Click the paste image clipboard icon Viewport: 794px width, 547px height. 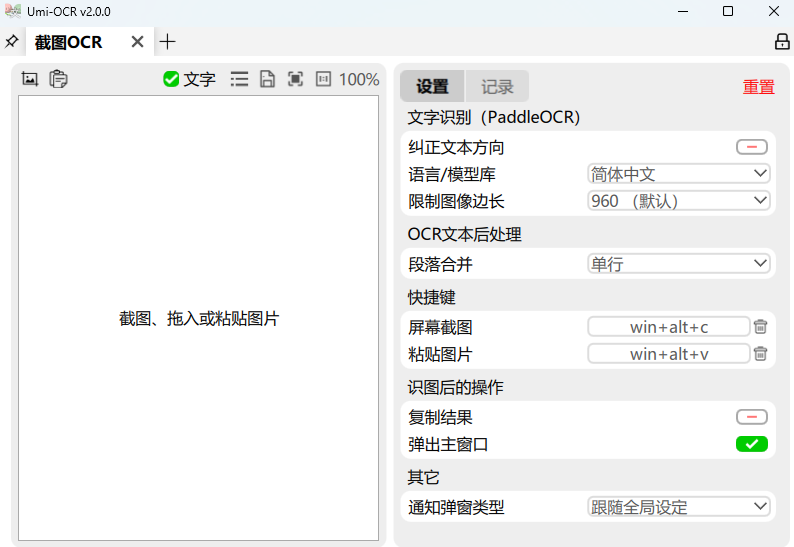coord(58,79)
